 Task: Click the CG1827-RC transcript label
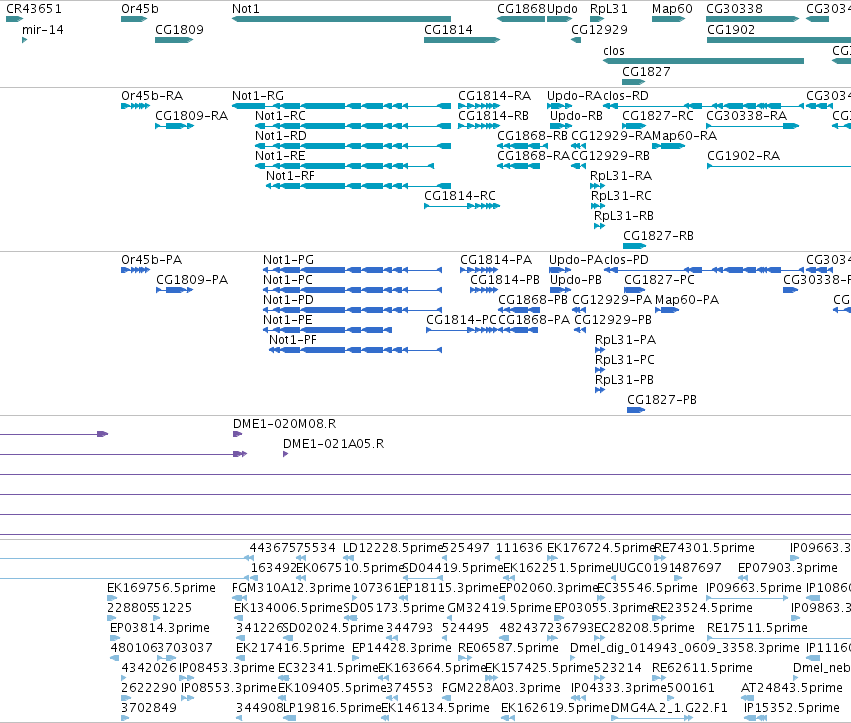click(x=658, y=116)
